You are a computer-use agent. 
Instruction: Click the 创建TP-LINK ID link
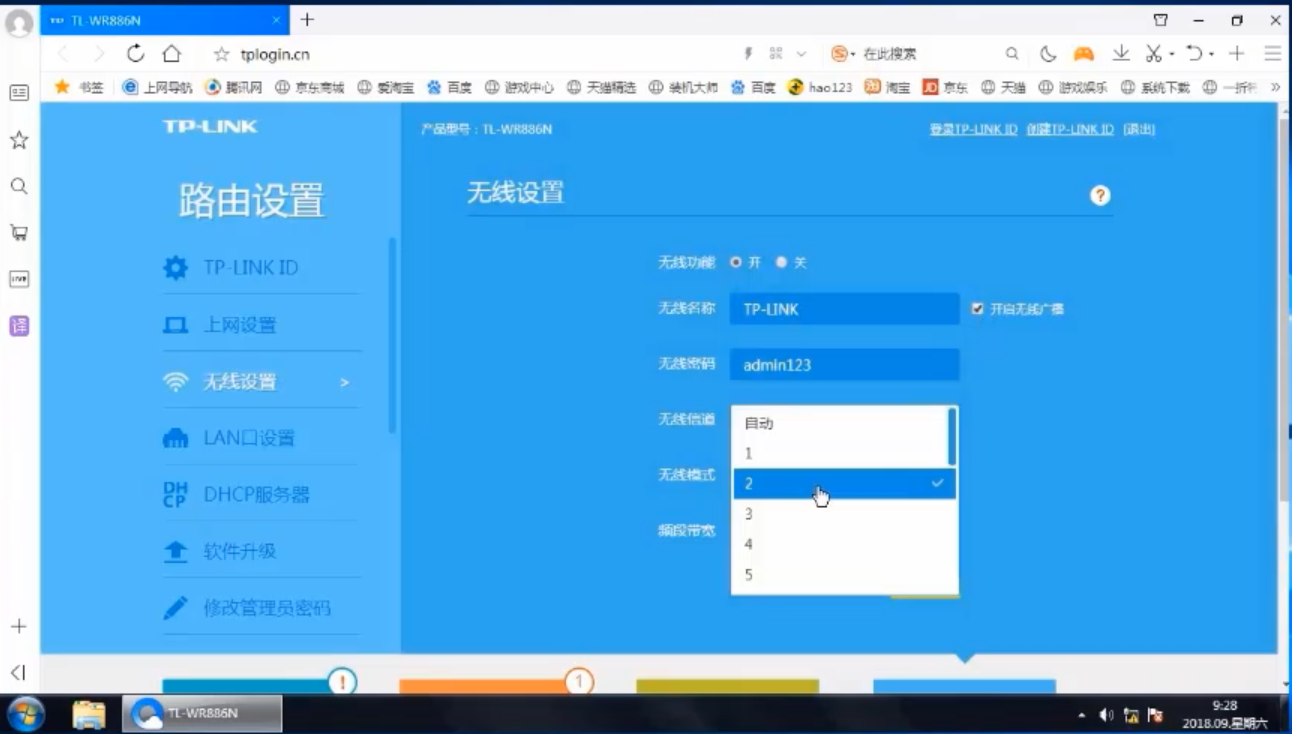(x=1069, y=130)
